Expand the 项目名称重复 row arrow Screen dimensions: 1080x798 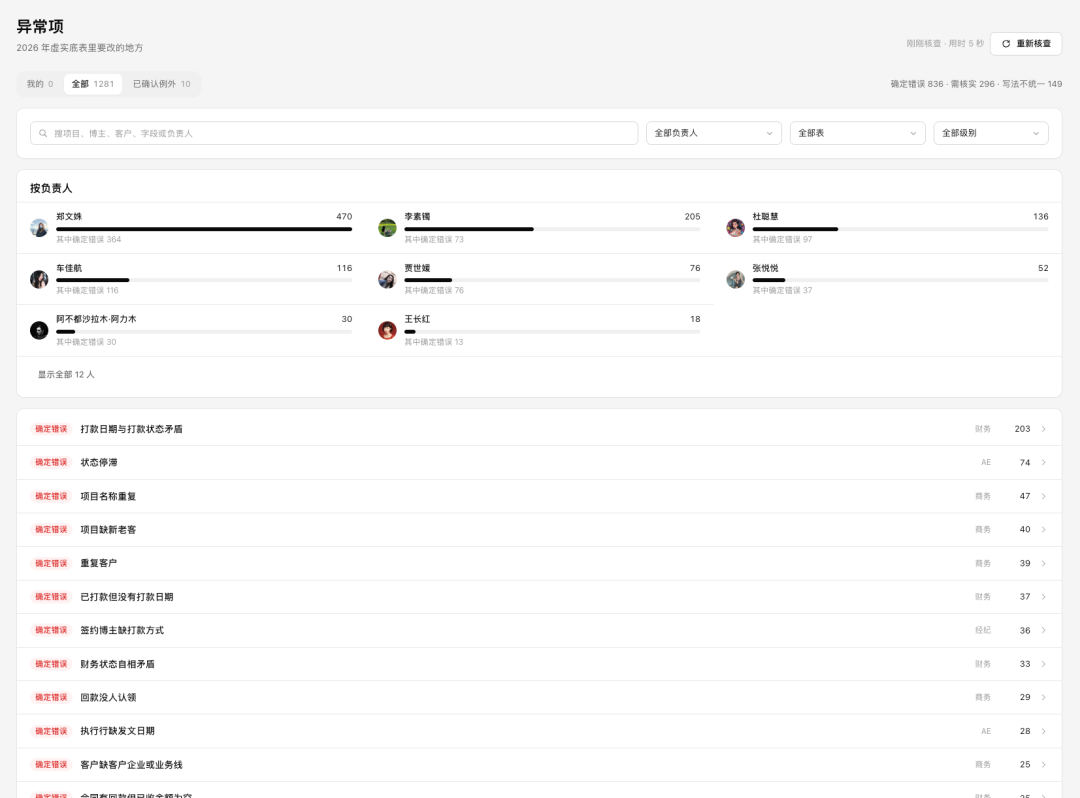pyautogui.click(x=1043, y=496)
